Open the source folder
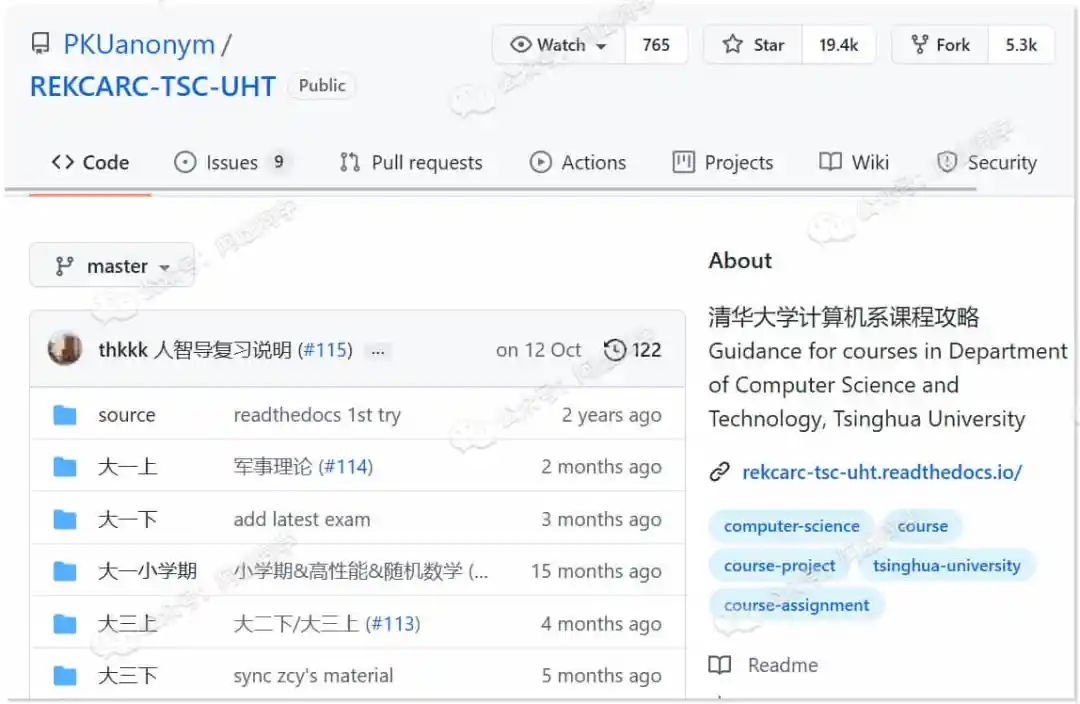 coord(127,415)
